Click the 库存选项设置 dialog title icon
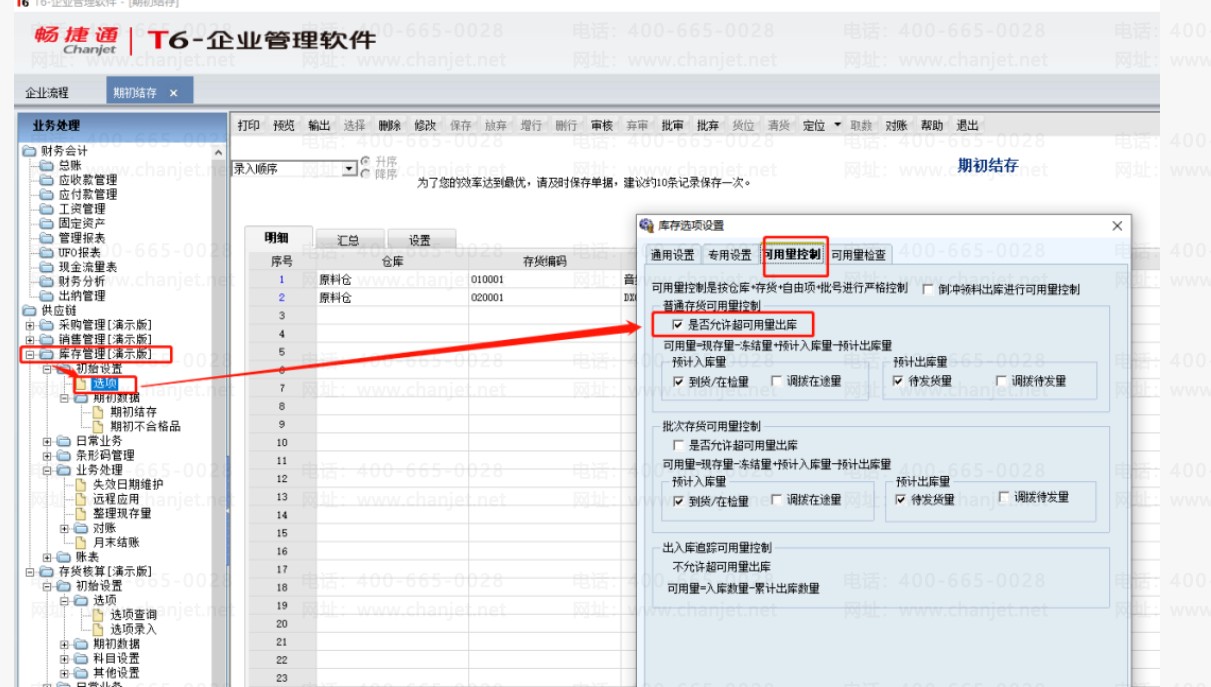This screenshot has height=687, width=1211. pyautogui.click(x=646, y=226)
